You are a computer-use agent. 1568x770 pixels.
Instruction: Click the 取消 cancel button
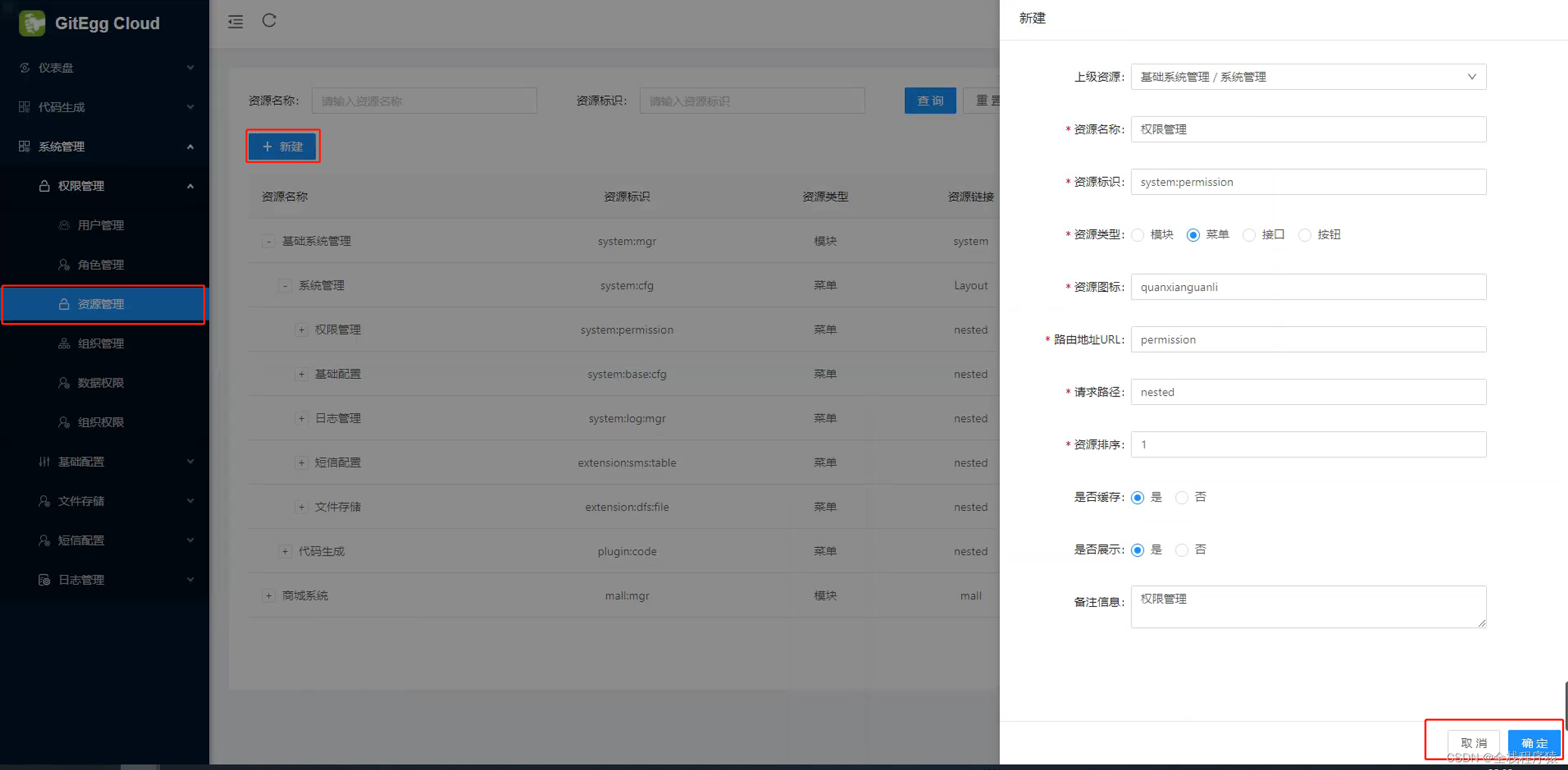[1473, 743]
